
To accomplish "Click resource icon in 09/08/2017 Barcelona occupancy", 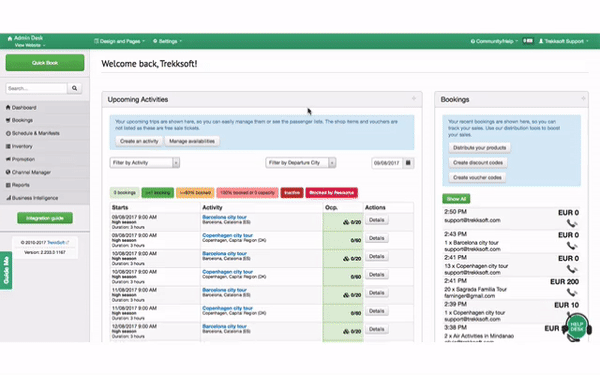I will click(346, 222).
